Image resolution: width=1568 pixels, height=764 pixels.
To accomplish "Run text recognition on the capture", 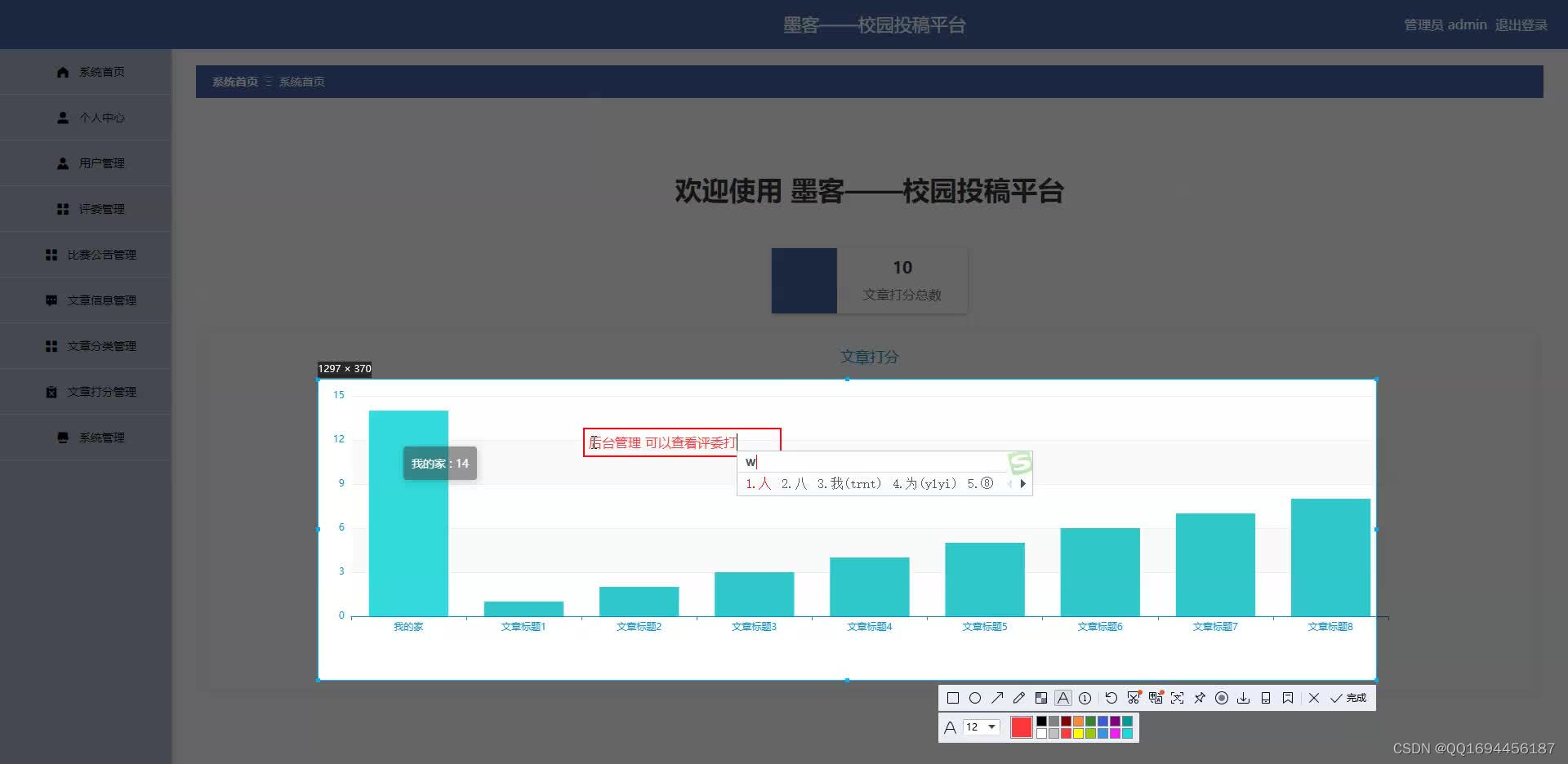I will (1178, 698).
